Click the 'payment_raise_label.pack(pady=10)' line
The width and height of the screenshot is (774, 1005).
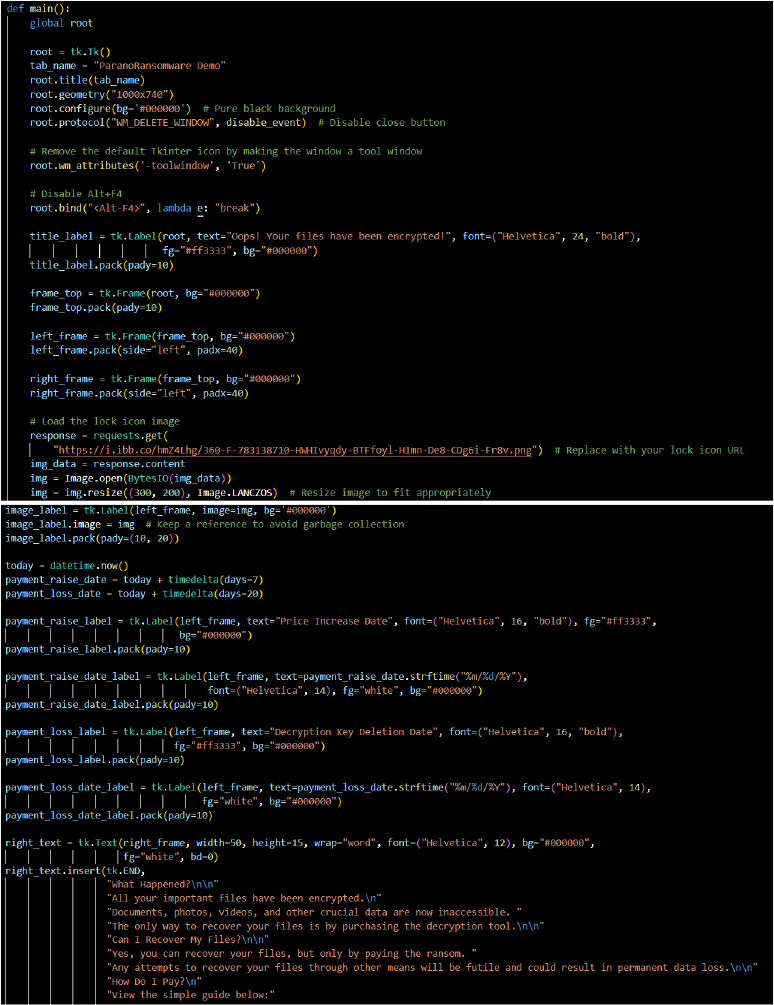click(98, 649)
